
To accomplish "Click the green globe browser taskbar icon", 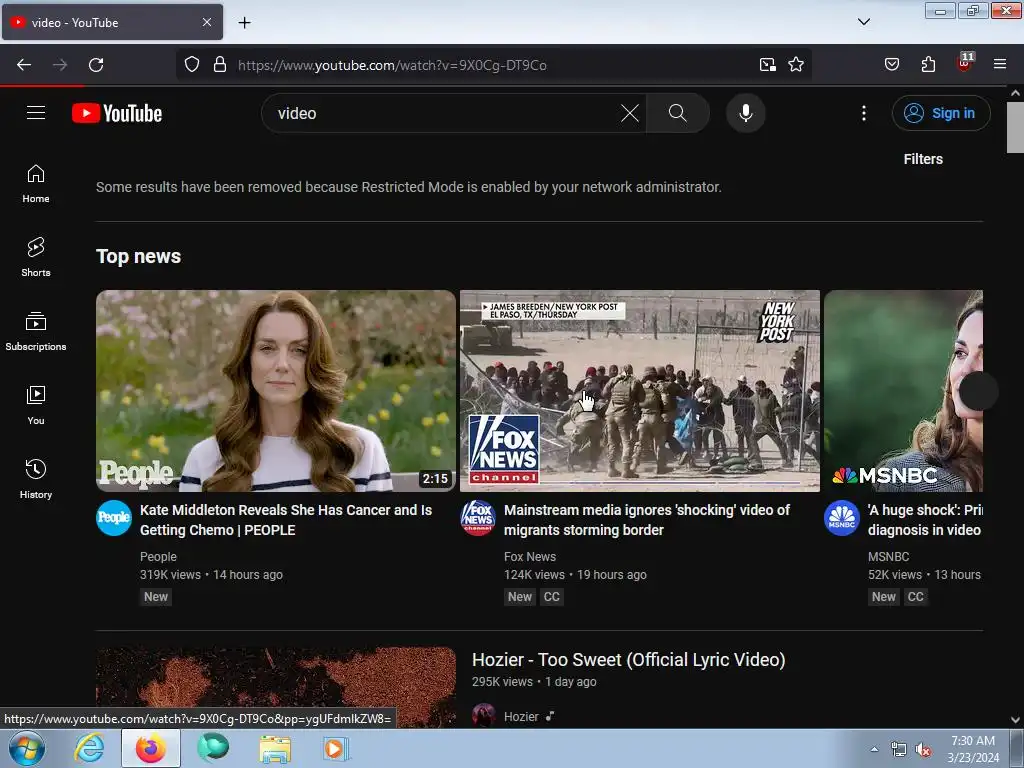I will [x=213, y=748].
